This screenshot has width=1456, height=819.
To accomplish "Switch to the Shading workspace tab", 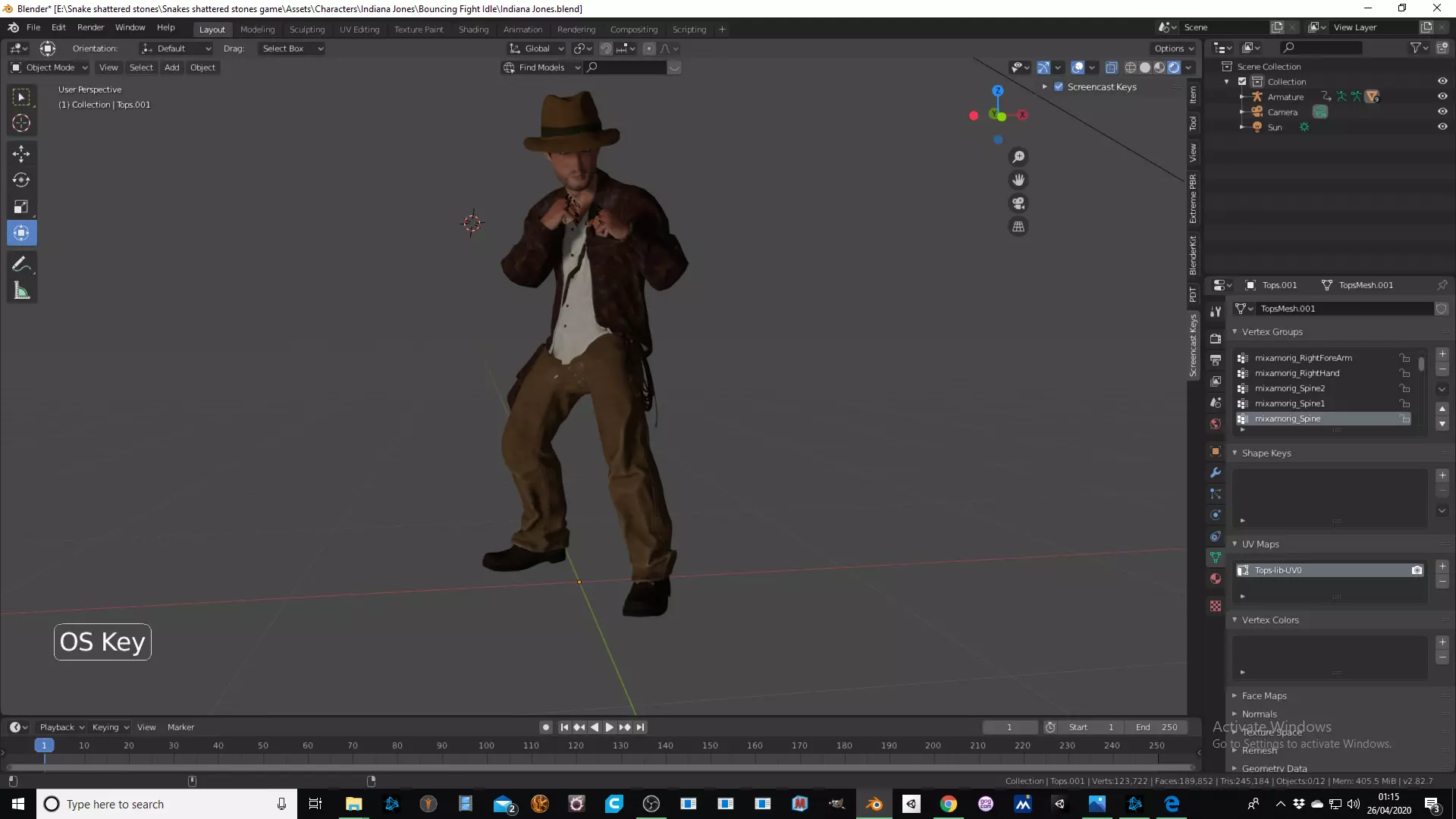I will [473, 30].
